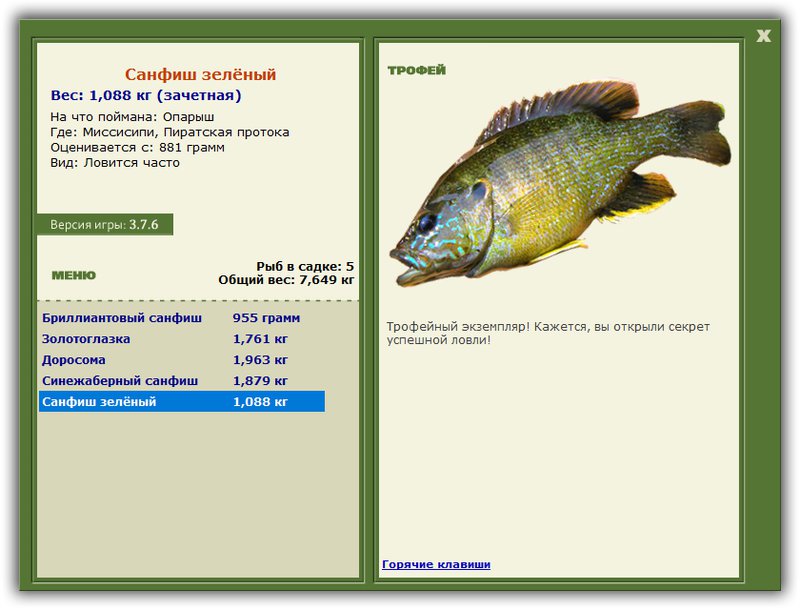Click the Версия игры 3.7.6 label
The image size is (800, 610).
tap(105, 224)
